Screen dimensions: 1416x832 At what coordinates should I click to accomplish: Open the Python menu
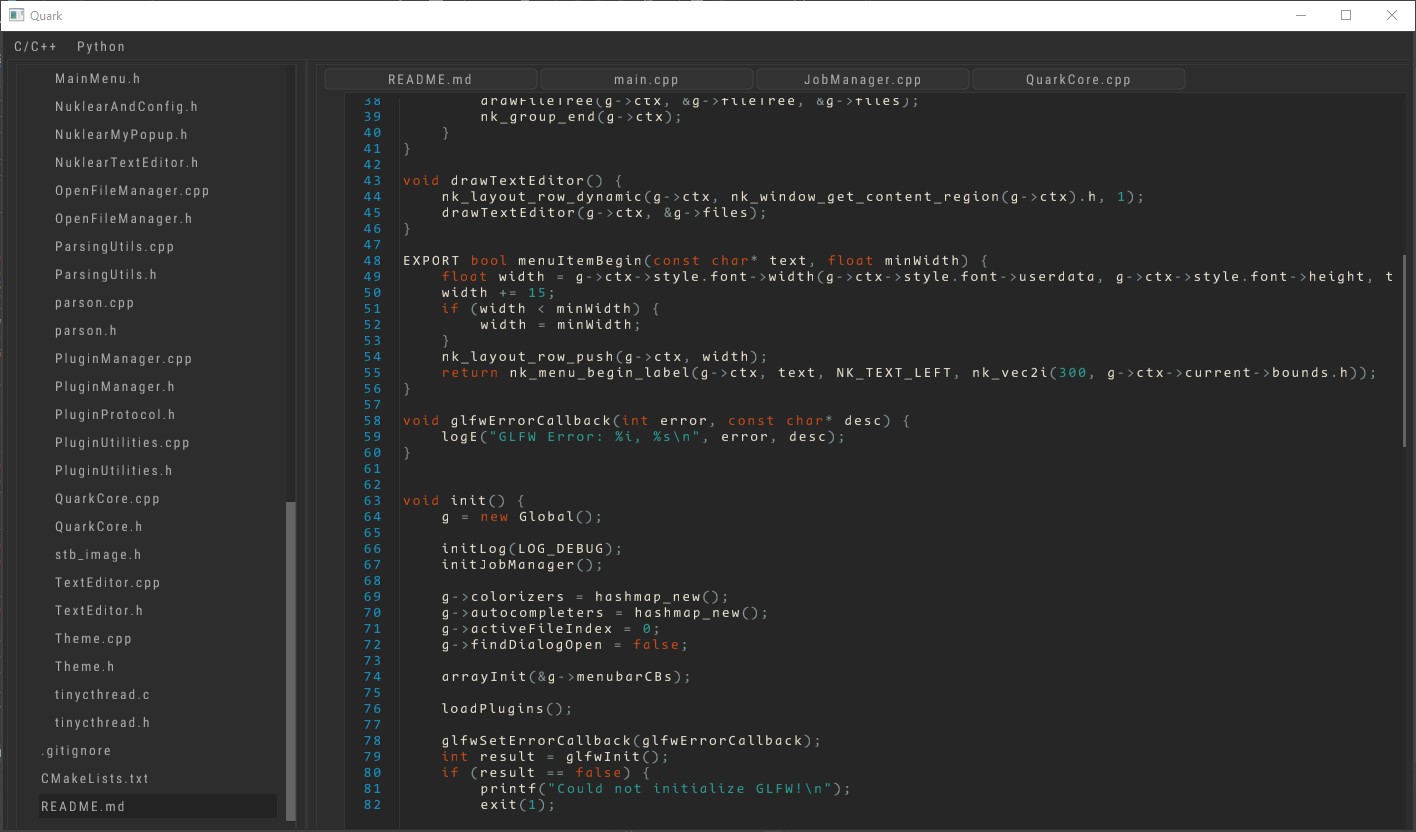coord(100,46)
